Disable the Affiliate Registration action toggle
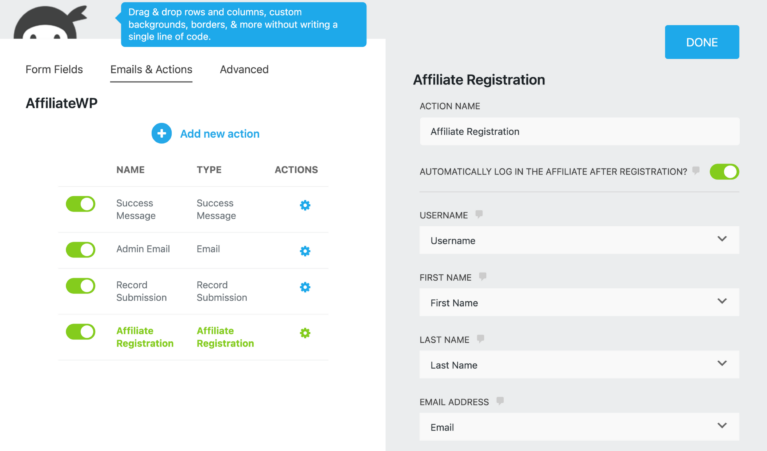 coord(81,332)
